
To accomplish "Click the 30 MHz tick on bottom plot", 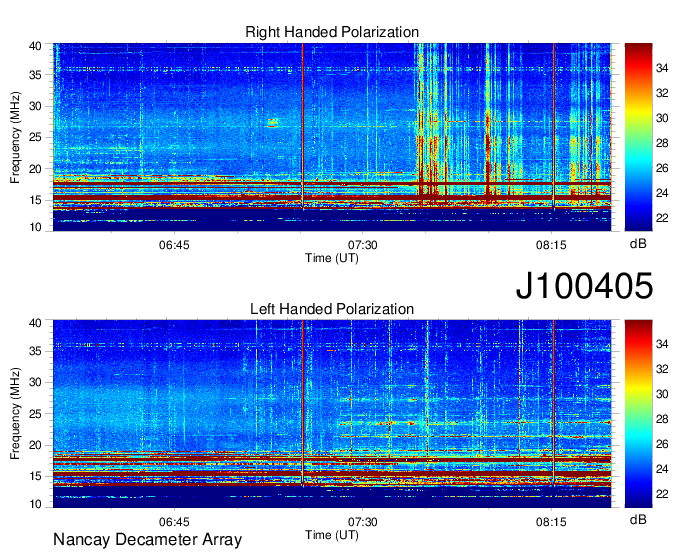I will pos(35,382).
